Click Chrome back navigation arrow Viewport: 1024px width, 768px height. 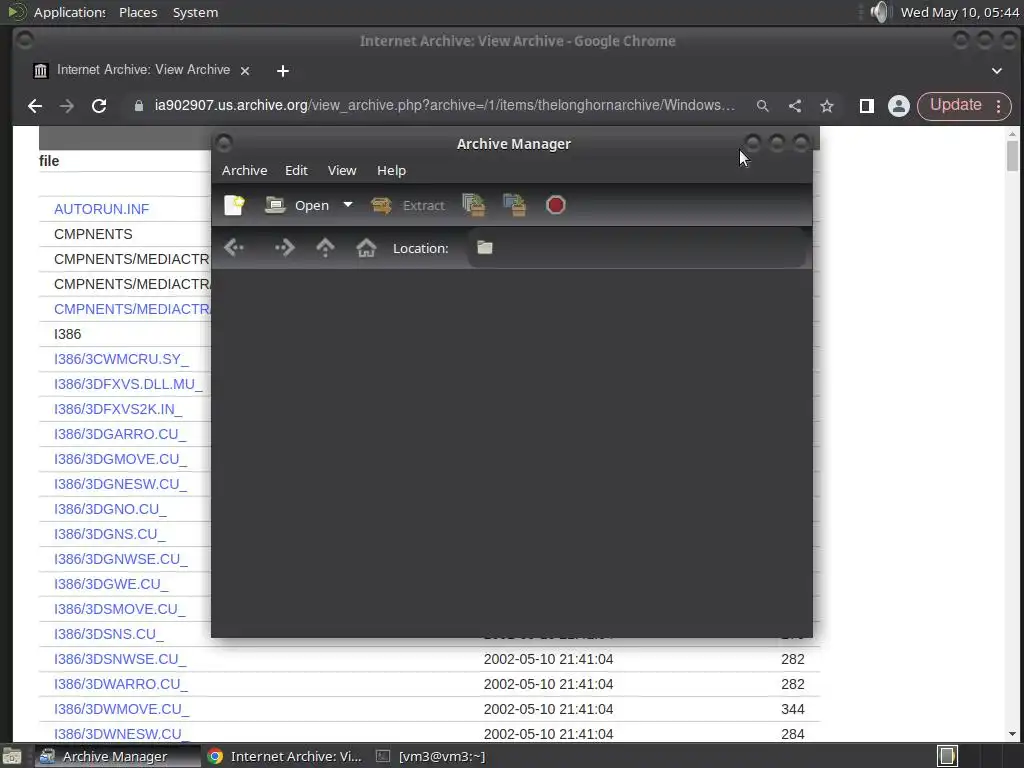click(x=35, y=106)
